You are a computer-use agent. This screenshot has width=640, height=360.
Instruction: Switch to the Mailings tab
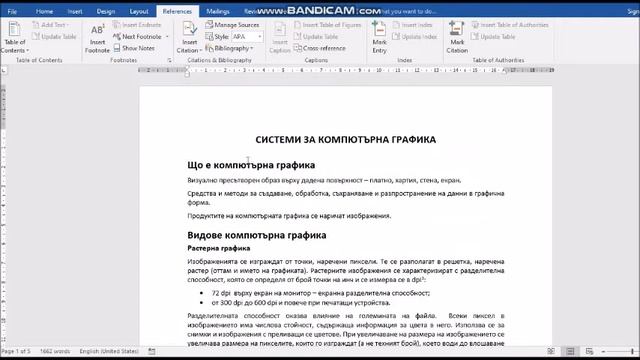click(x=218, y=11)
